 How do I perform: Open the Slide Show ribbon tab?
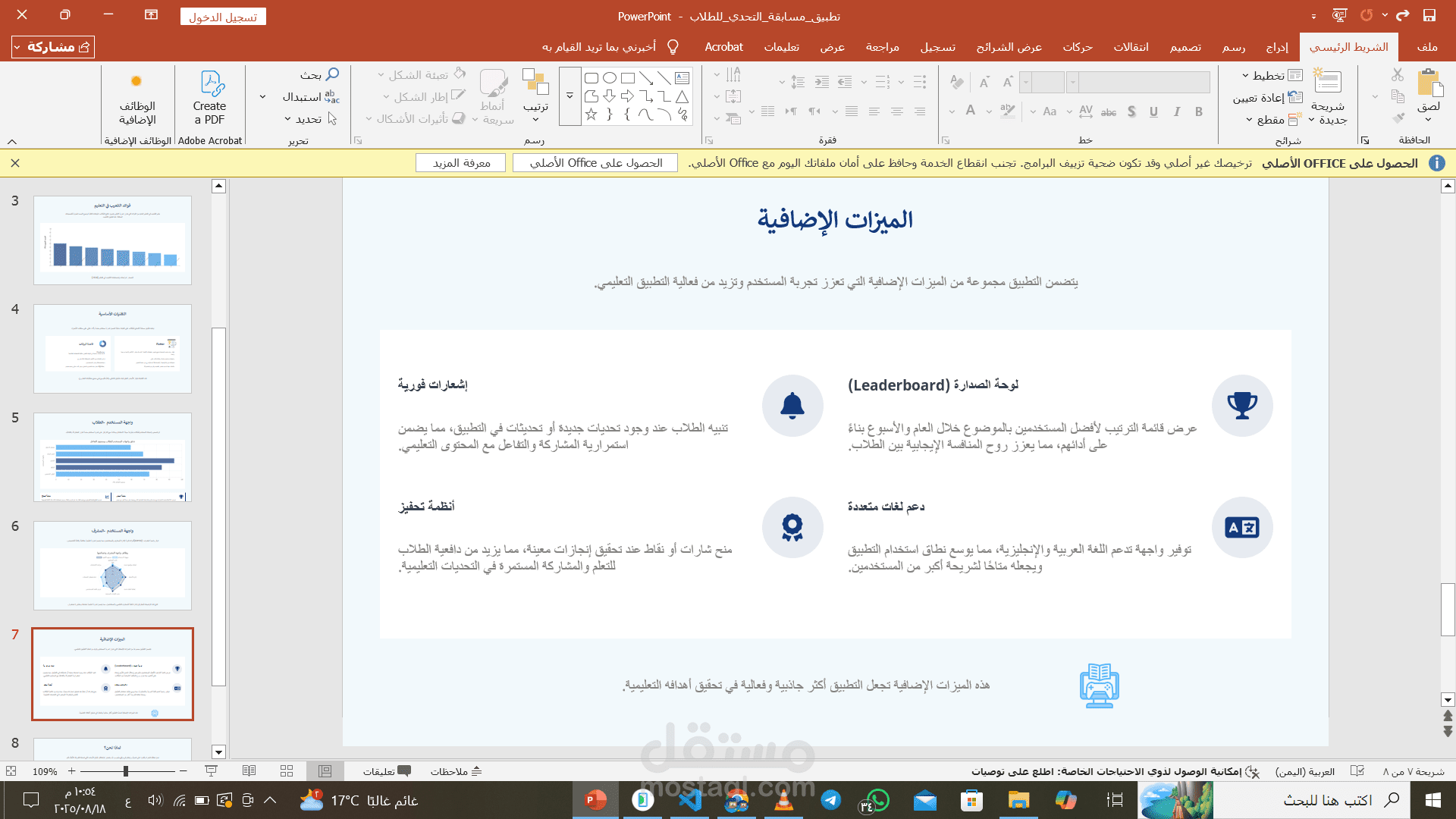point(1009,47)
